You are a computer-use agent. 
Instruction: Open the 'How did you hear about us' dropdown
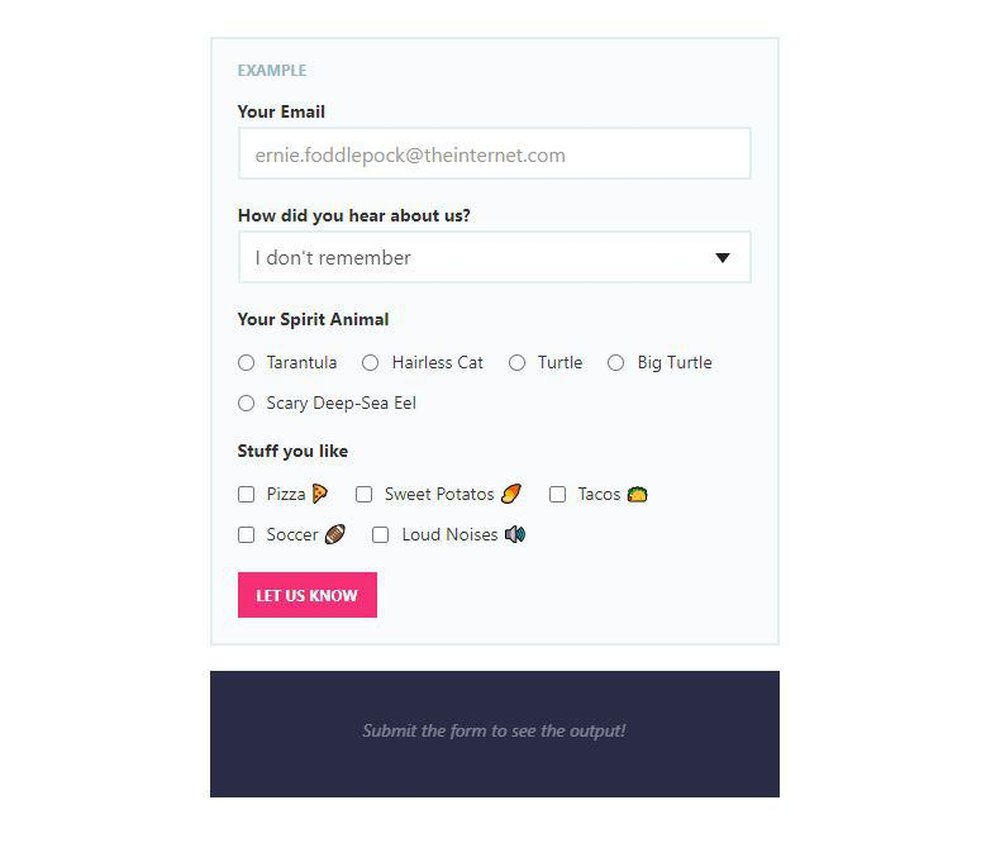494,257
